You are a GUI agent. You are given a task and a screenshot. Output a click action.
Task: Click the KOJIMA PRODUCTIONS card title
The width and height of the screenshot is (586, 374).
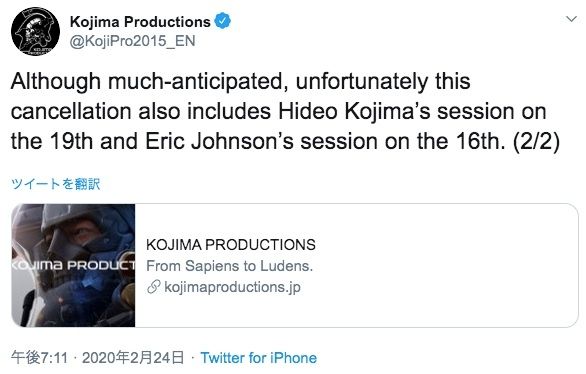231,245
